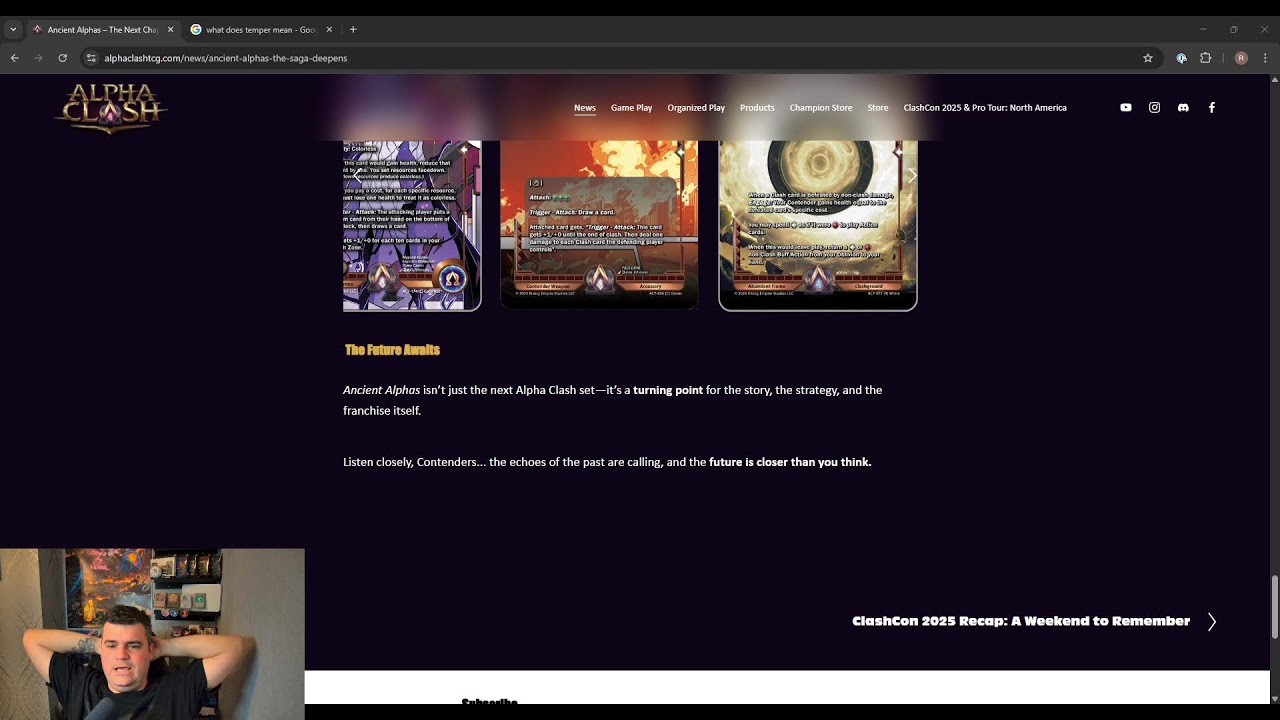Open the News menu item
The image size is (1280, 720).
585,108
